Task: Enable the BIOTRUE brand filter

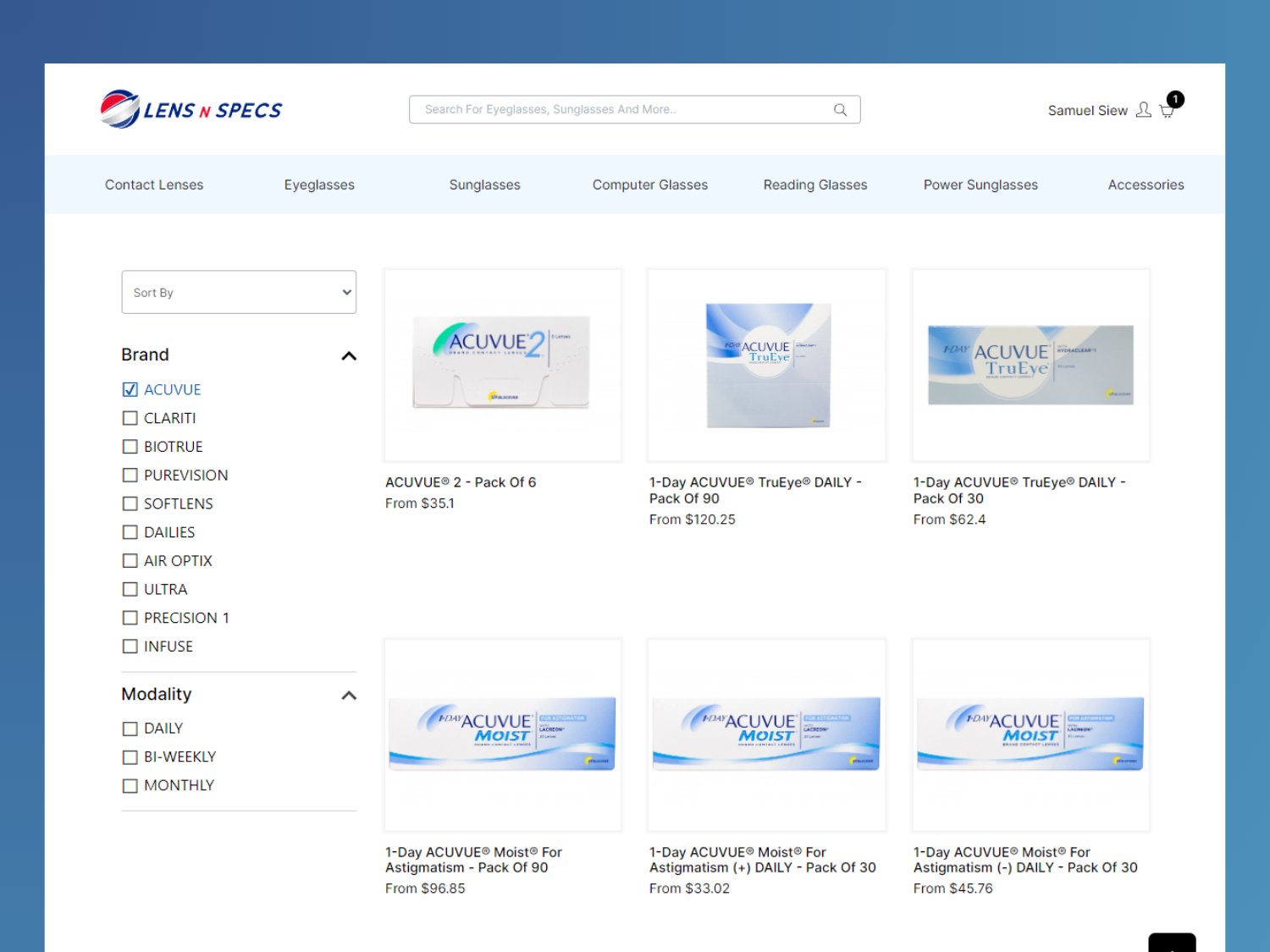Action: click(130, 447)
